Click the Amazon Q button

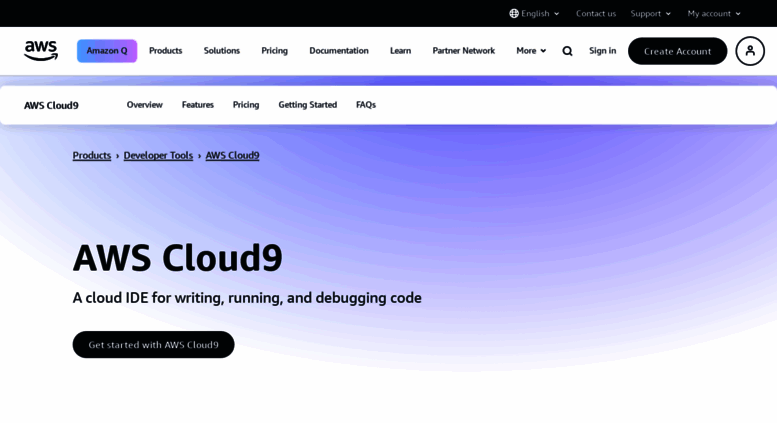click(107, 51)
